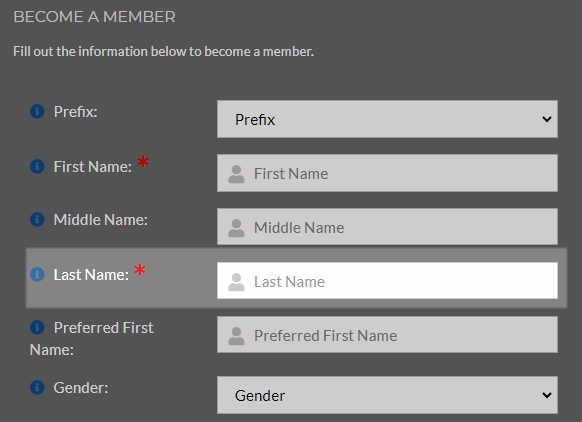
Task: Show info tooltip icon for Middle Name
Action: [37, 219]
